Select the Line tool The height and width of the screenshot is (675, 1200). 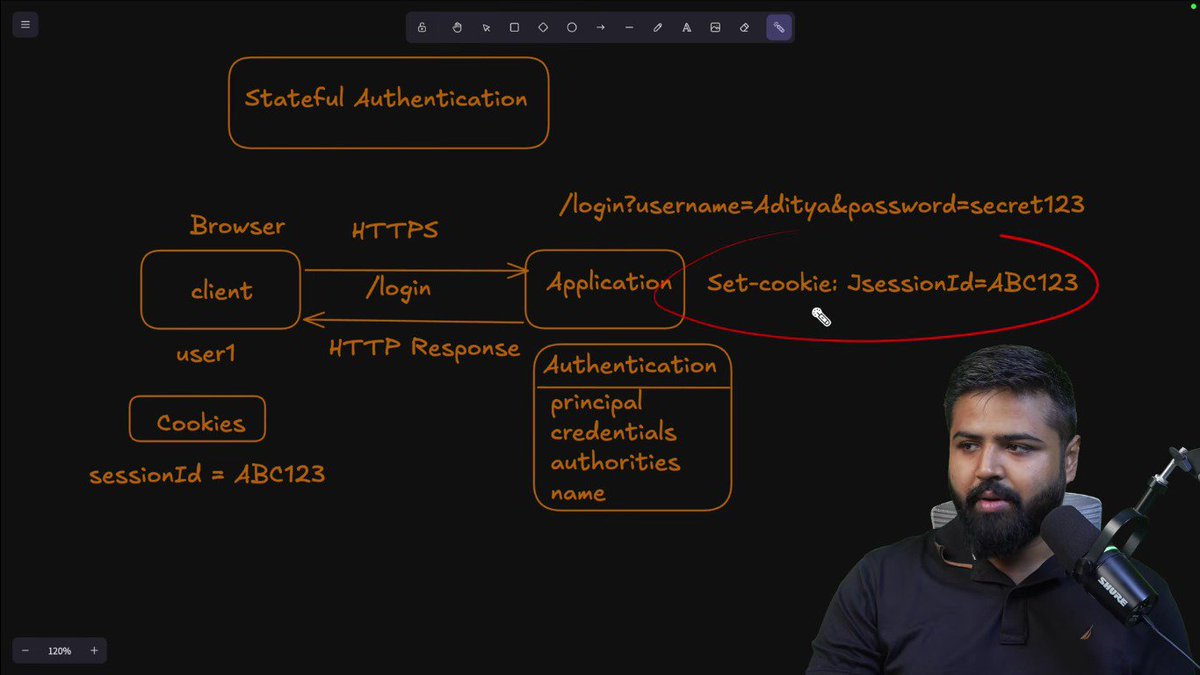click(629, 27)
